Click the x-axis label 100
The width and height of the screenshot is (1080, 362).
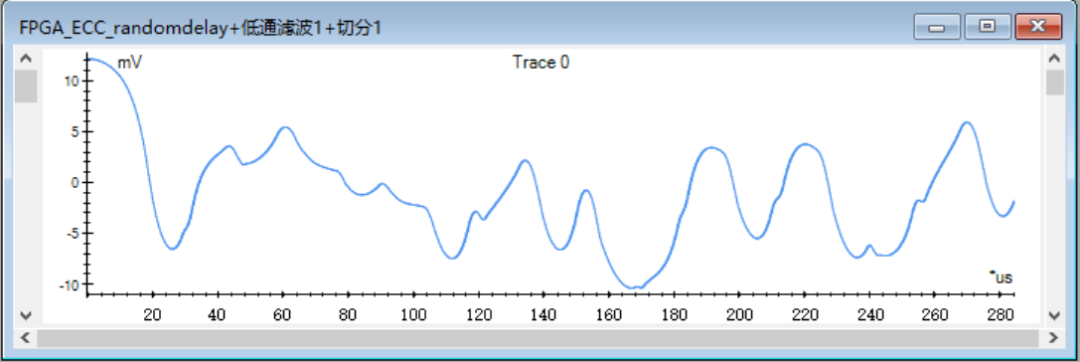413,315
